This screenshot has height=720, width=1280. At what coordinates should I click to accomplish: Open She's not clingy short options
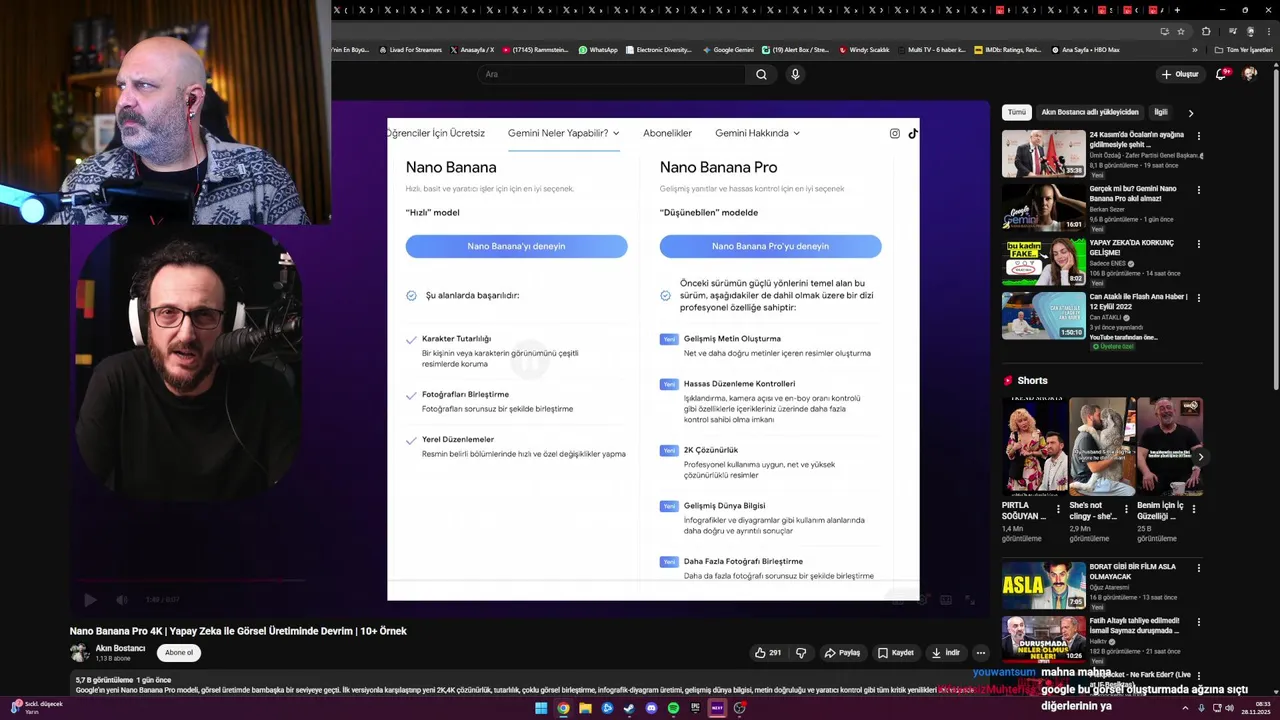click(x=1127, y=508)
